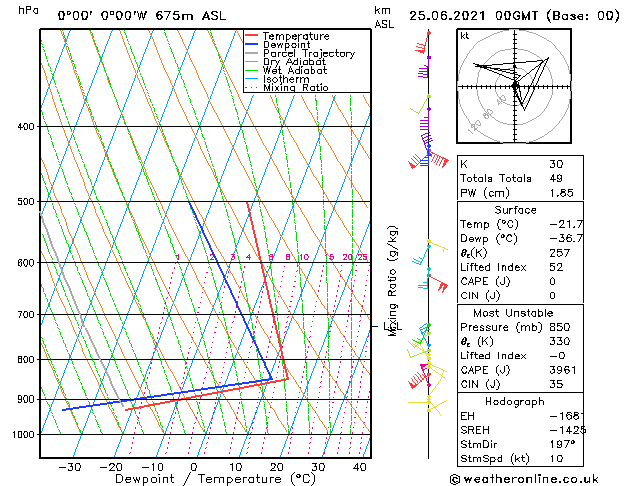Click the Pressure (mb) value '850'
The image size is (629, 486).
(x=560, y=327)
